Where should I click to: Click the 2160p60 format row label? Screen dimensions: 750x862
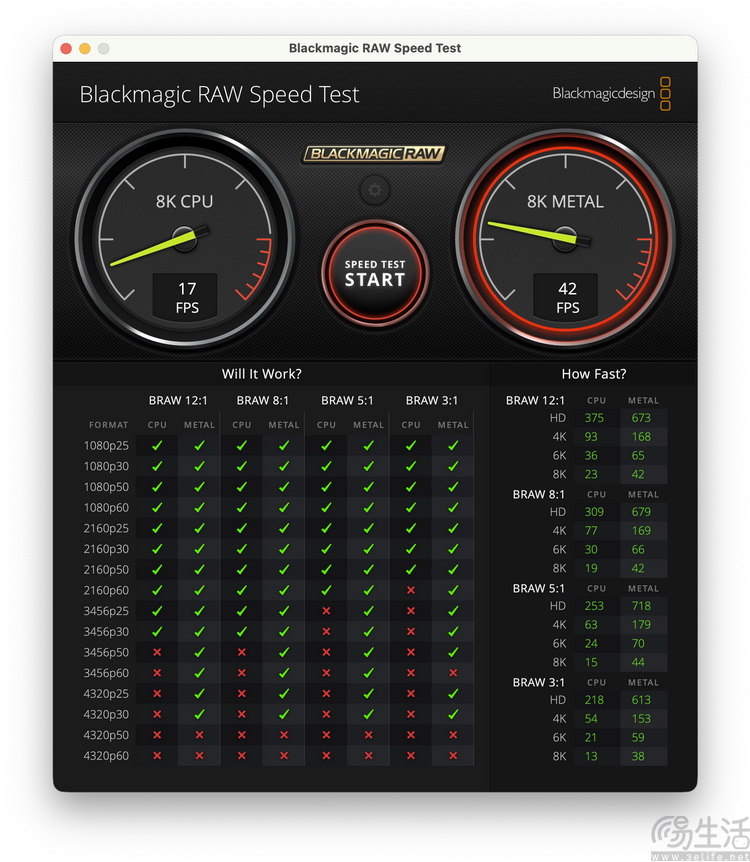(106, 590)
